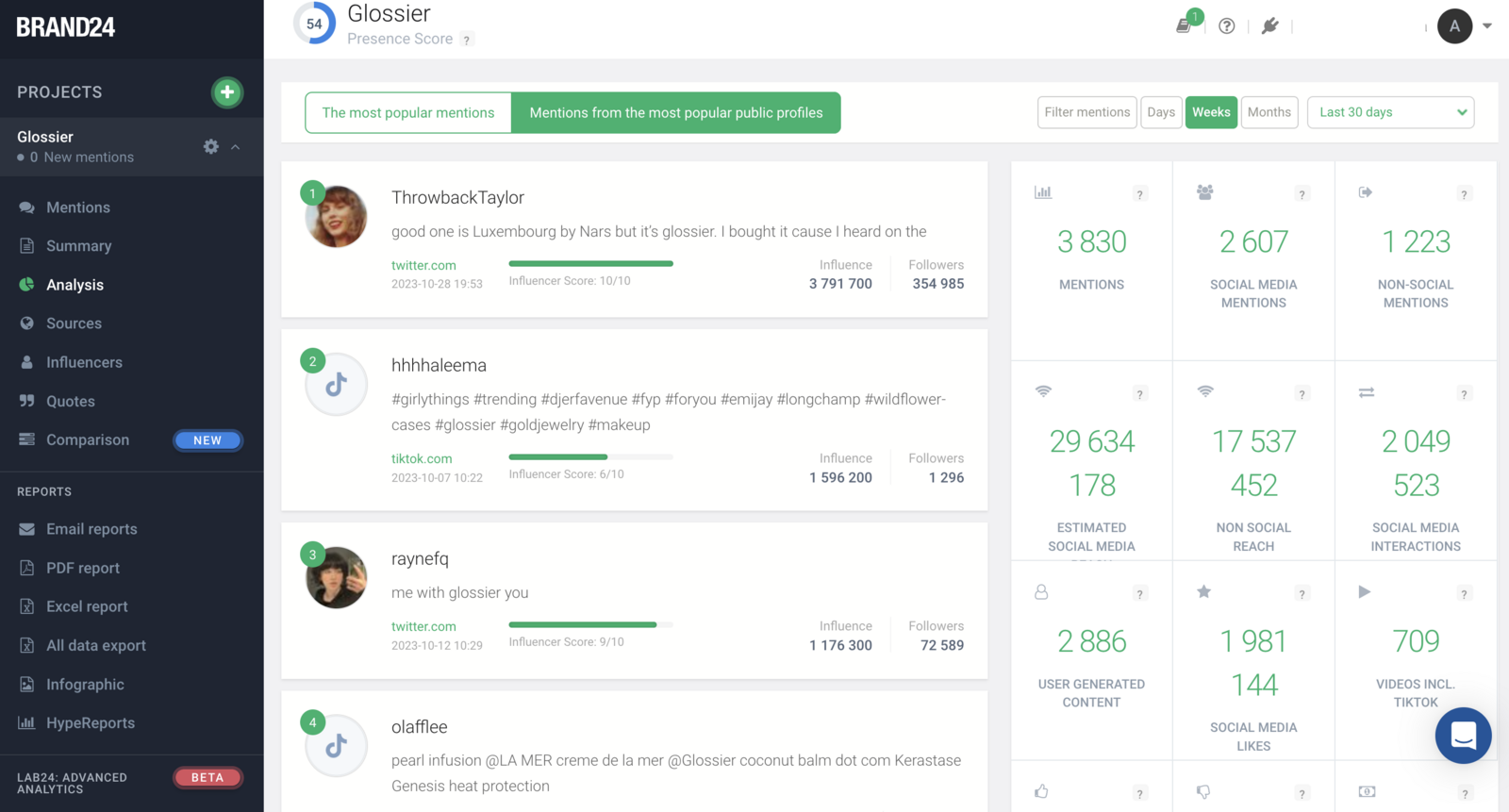Select Mentions from most popular public profiles tab

(x=676, y=112)
